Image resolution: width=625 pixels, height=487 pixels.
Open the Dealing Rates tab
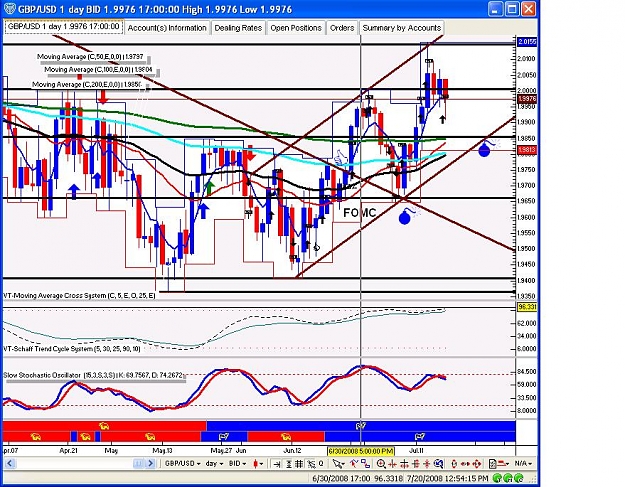click(238, 28)
